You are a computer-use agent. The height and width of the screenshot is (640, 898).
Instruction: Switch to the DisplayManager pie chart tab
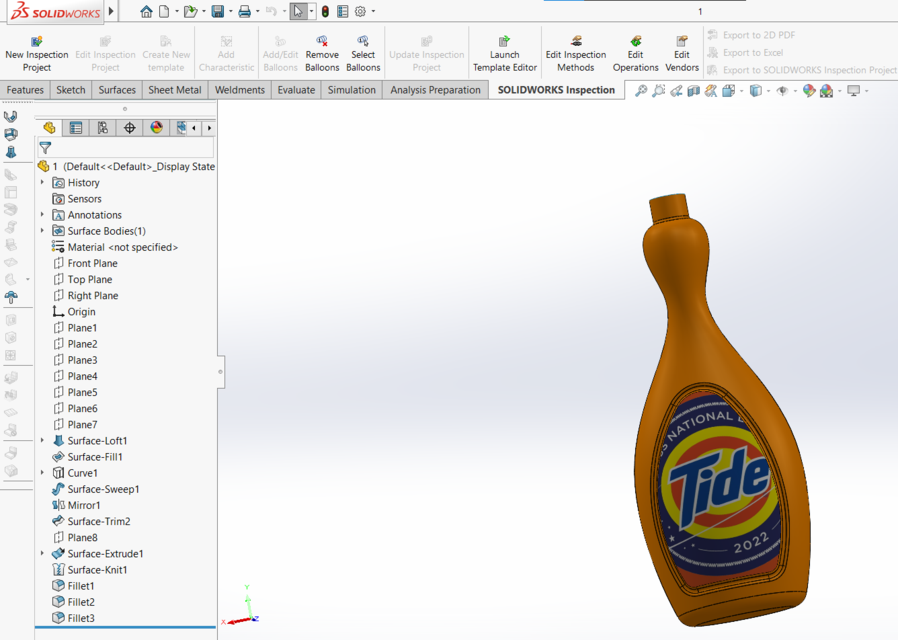[x=155, y=128]
